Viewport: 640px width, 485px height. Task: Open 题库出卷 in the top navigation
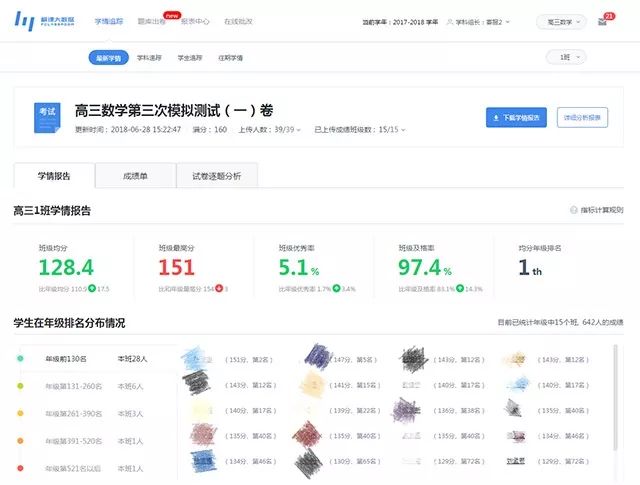pos(151,21)
